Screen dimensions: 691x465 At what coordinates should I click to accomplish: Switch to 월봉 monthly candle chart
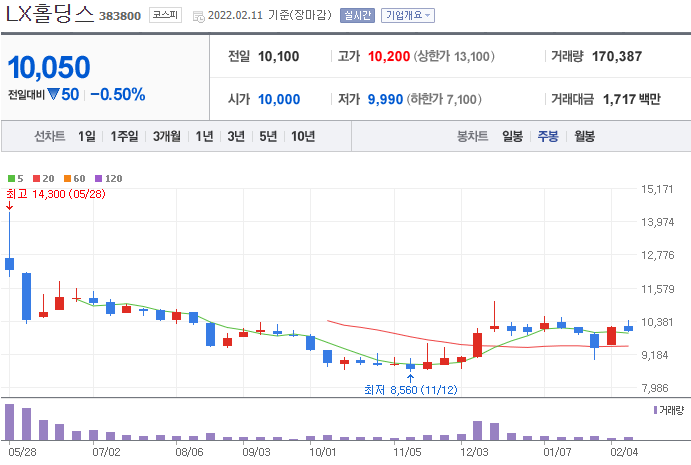click(x=584, y=136)
